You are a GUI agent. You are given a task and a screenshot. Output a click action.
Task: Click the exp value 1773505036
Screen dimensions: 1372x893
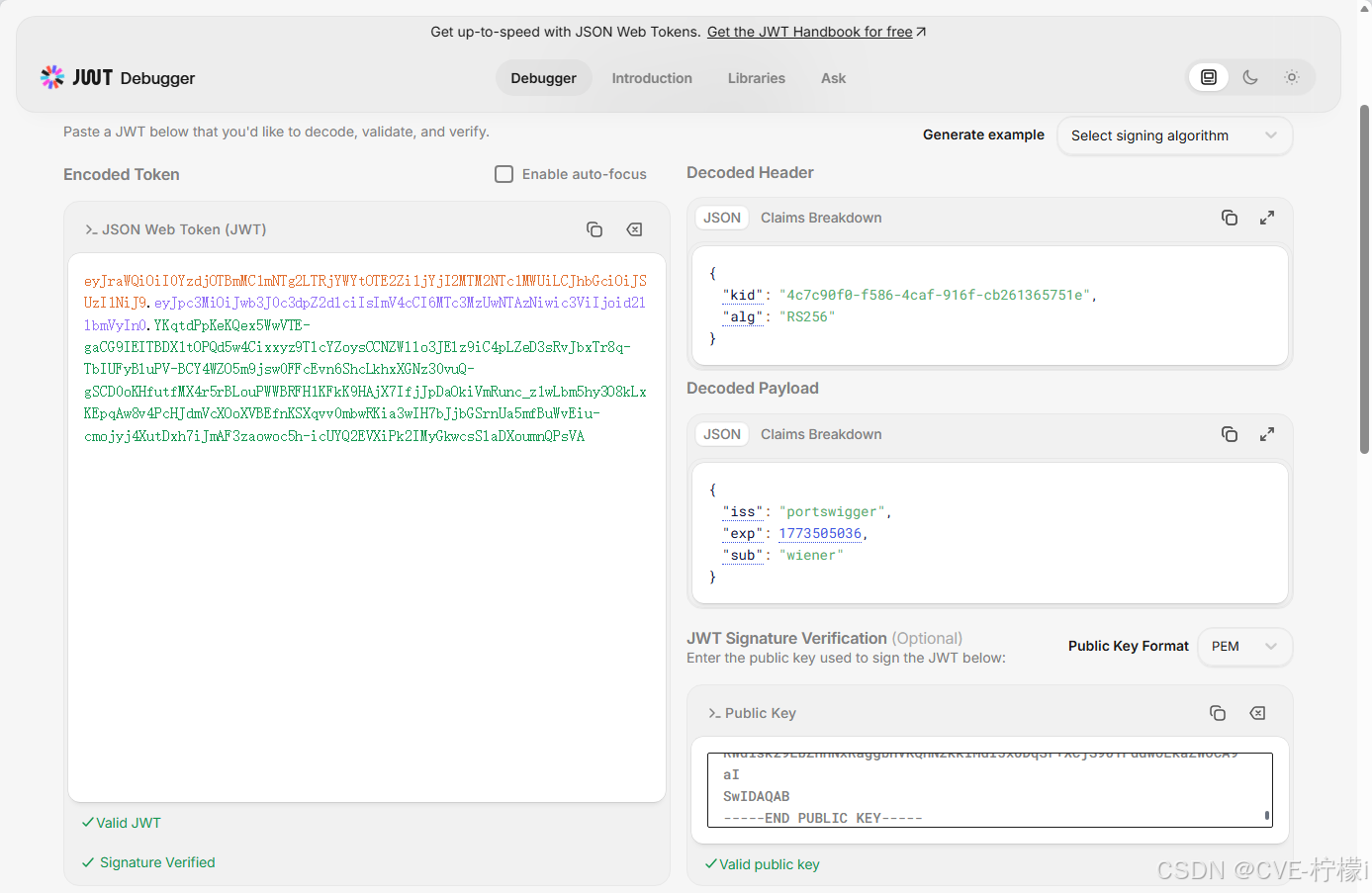click(x=820, y=533)
